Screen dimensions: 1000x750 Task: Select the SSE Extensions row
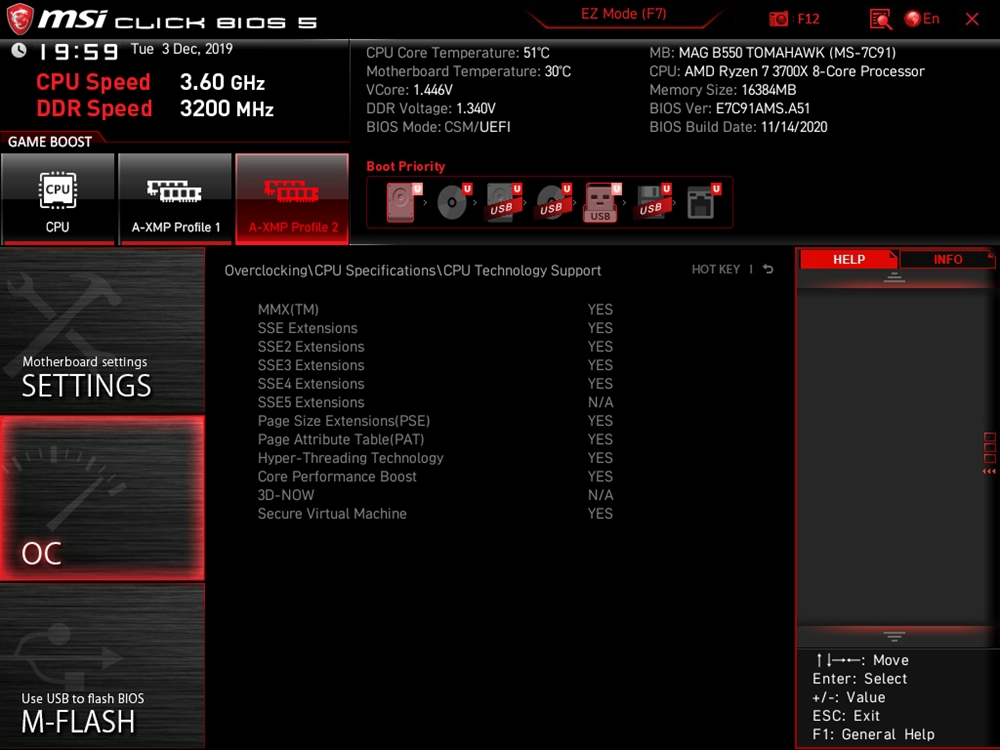point(435,328)
